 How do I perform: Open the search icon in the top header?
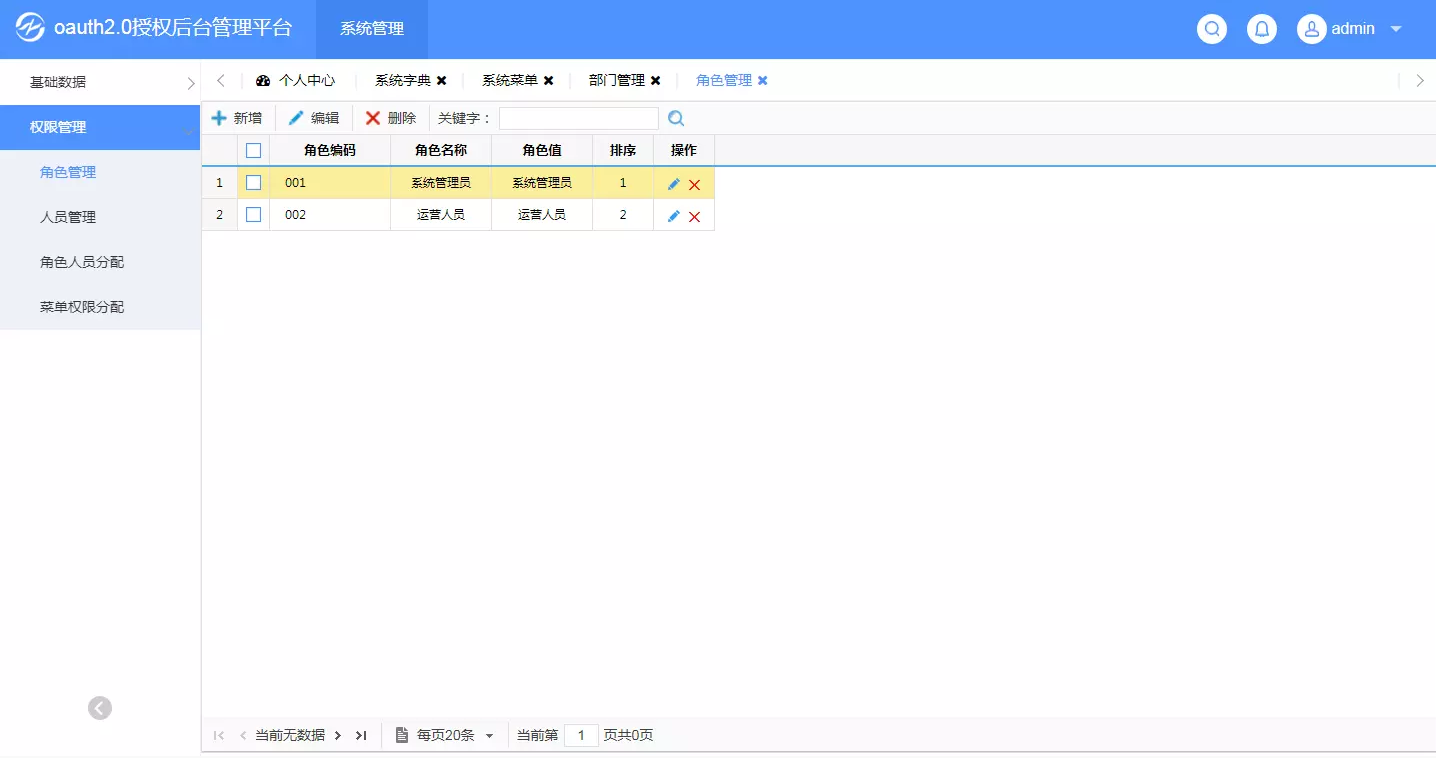point(1212,29)
